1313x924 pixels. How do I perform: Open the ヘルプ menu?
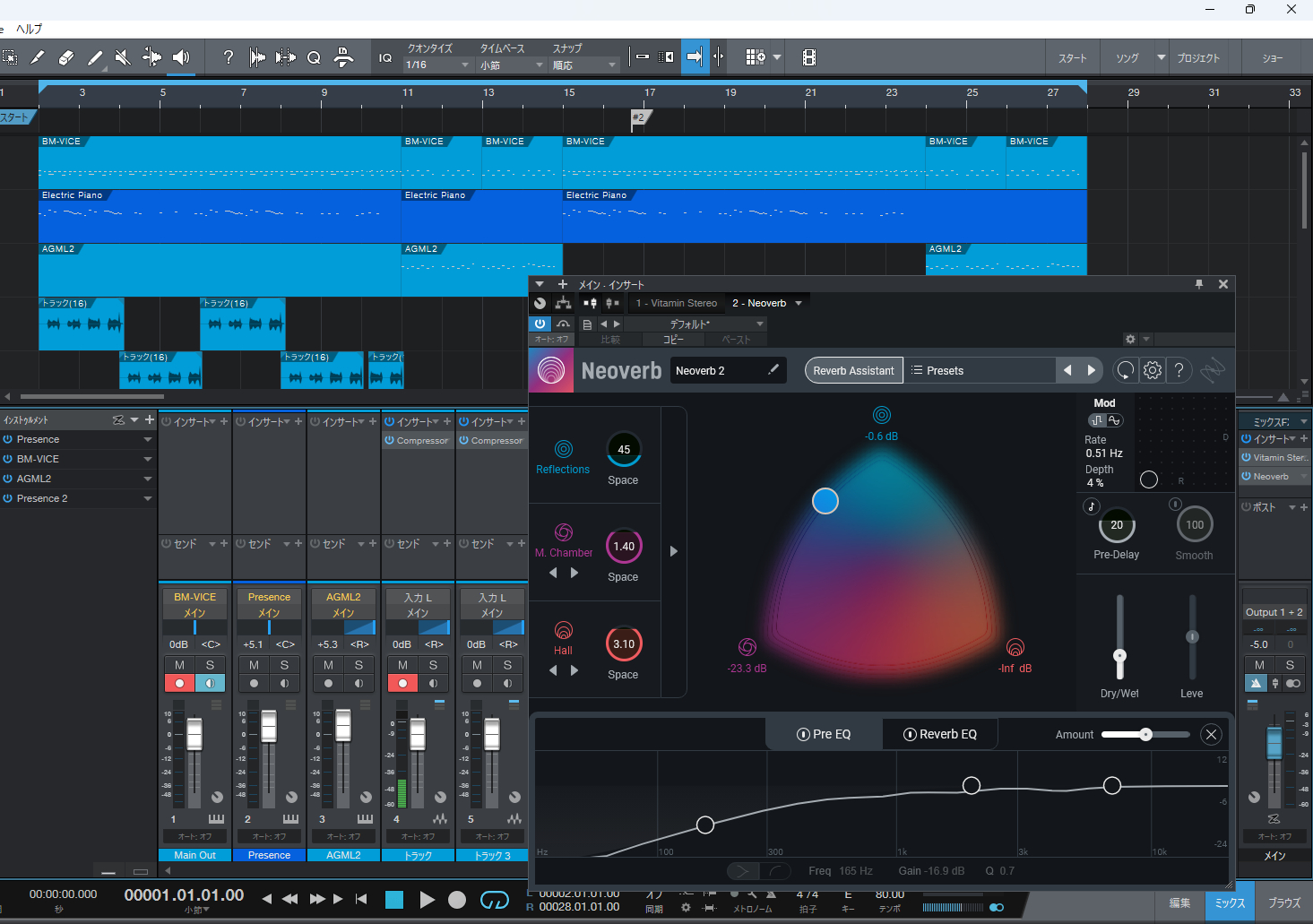29,29
